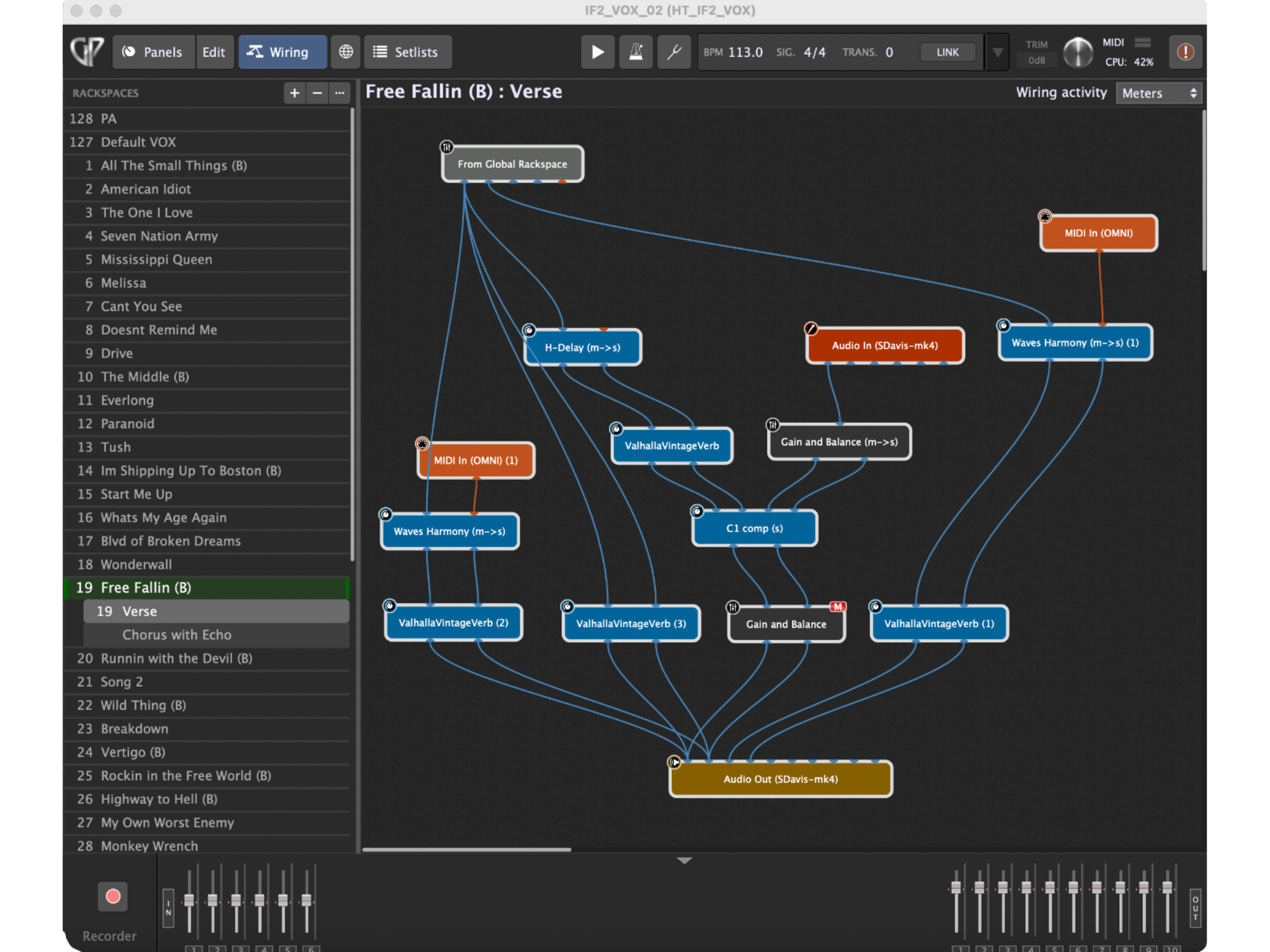This screenshot has height=952, width=1270.
Task: Select the 128 PA rackspace
Action: 206,118
